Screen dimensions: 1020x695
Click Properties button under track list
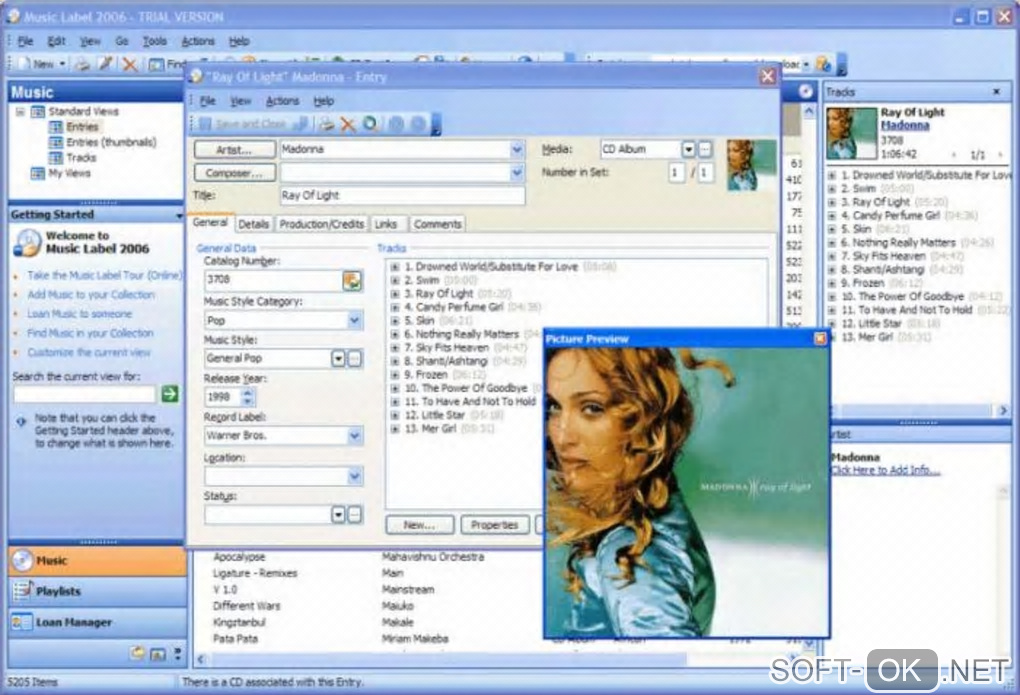coord(494,525)
